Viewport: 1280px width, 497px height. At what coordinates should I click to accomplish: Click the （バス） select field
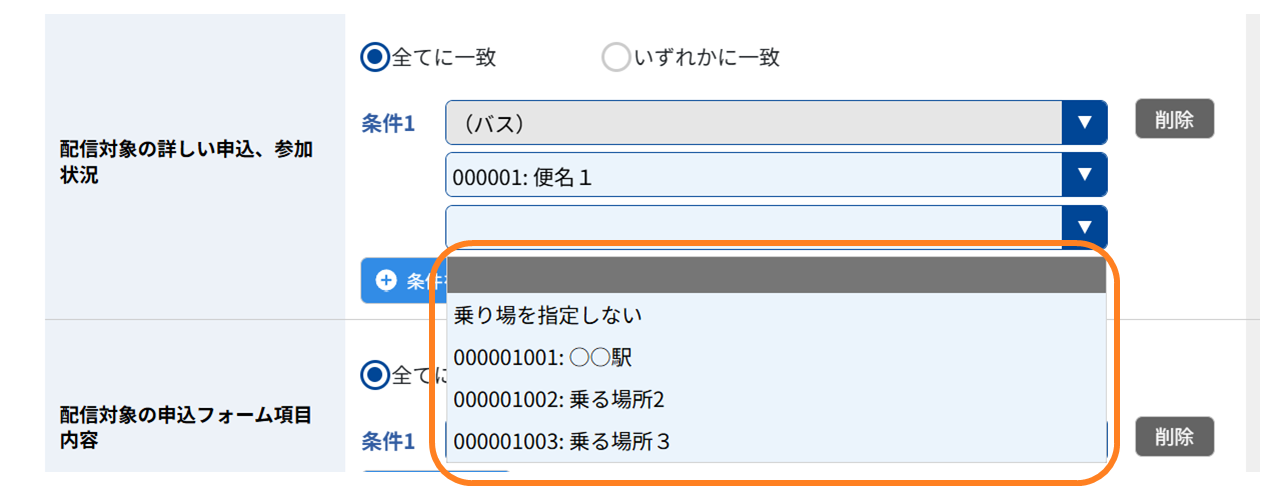click(776, 122)
